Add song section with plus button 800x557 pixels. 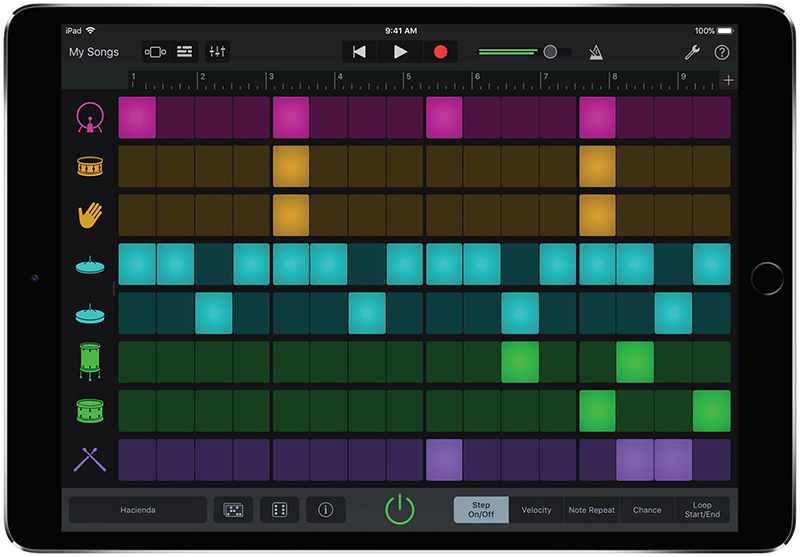728,80
